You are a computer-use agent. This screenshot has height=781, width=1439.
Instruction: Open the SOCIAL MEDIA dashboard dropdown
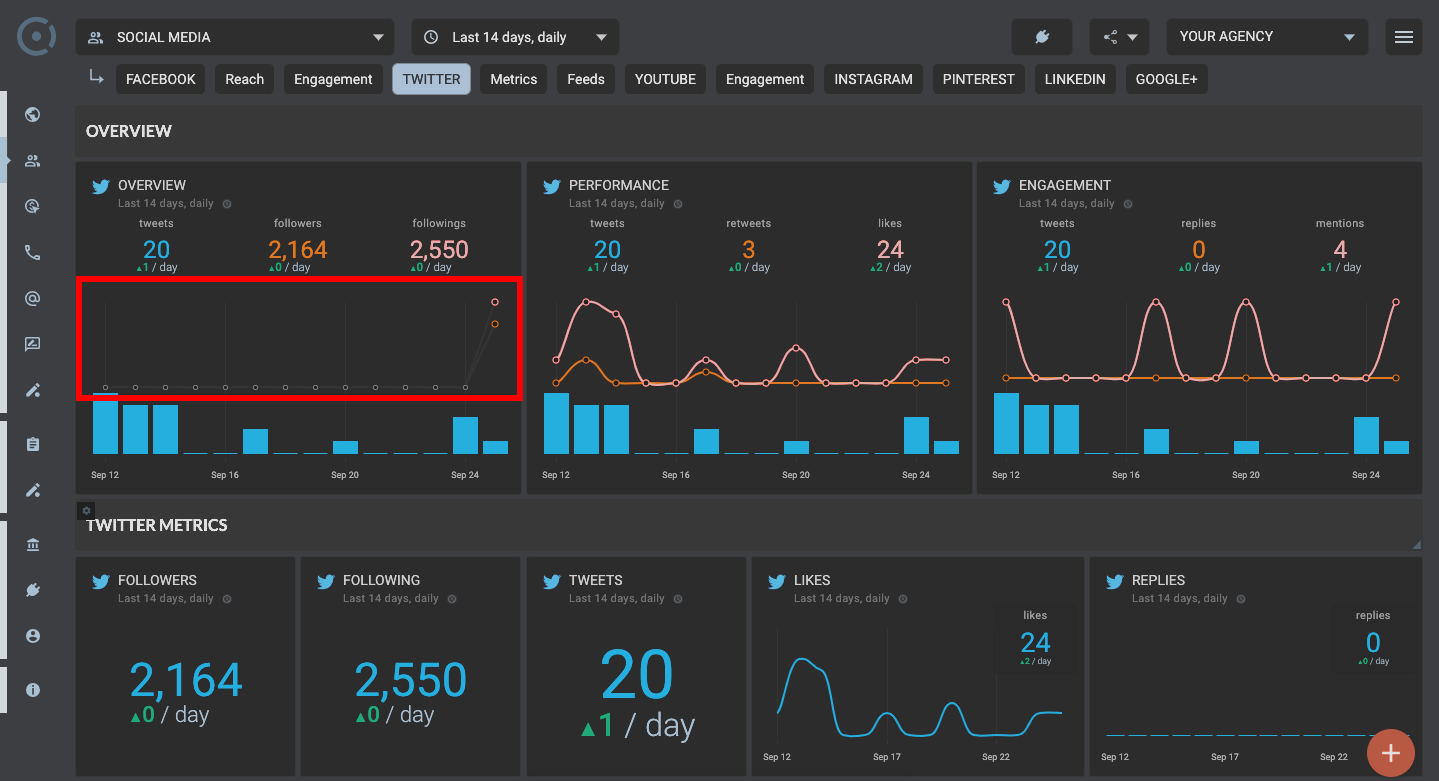[x=234, y=37]
